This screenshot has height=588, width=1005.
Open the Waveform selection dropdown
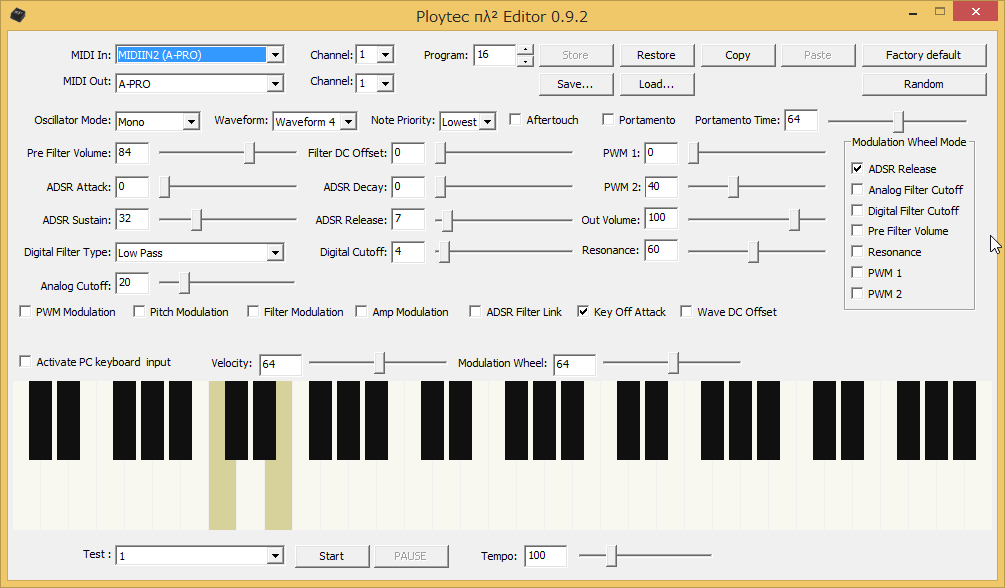[x=348, y=121]
